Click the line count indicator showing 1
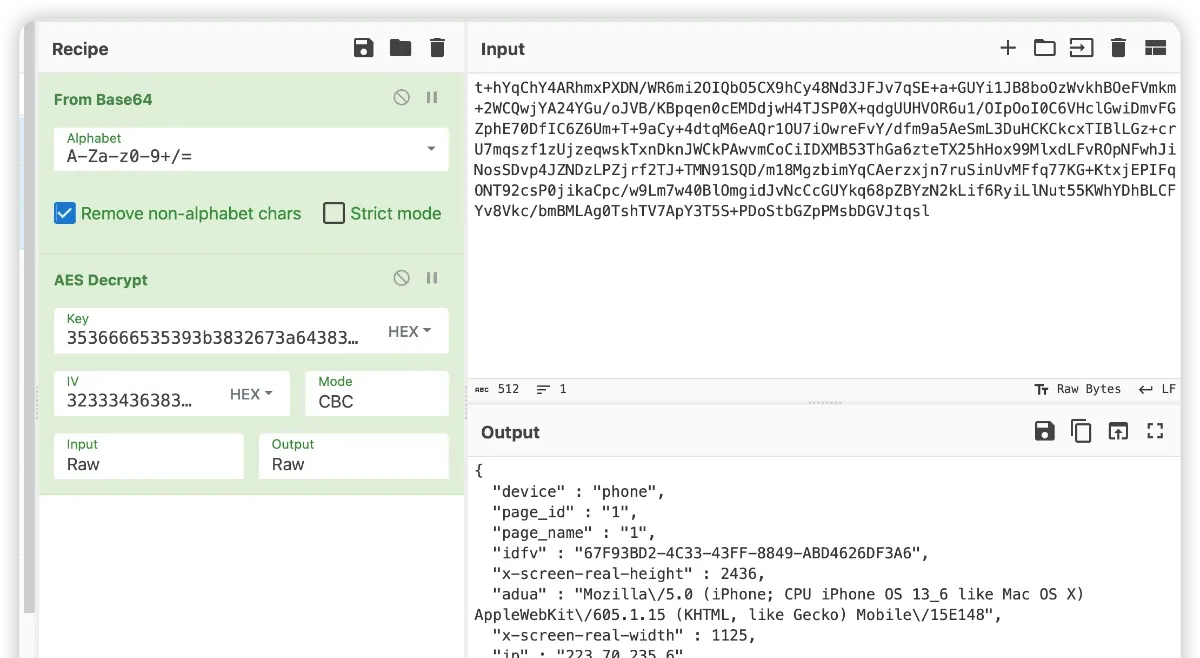 (552, 389)
